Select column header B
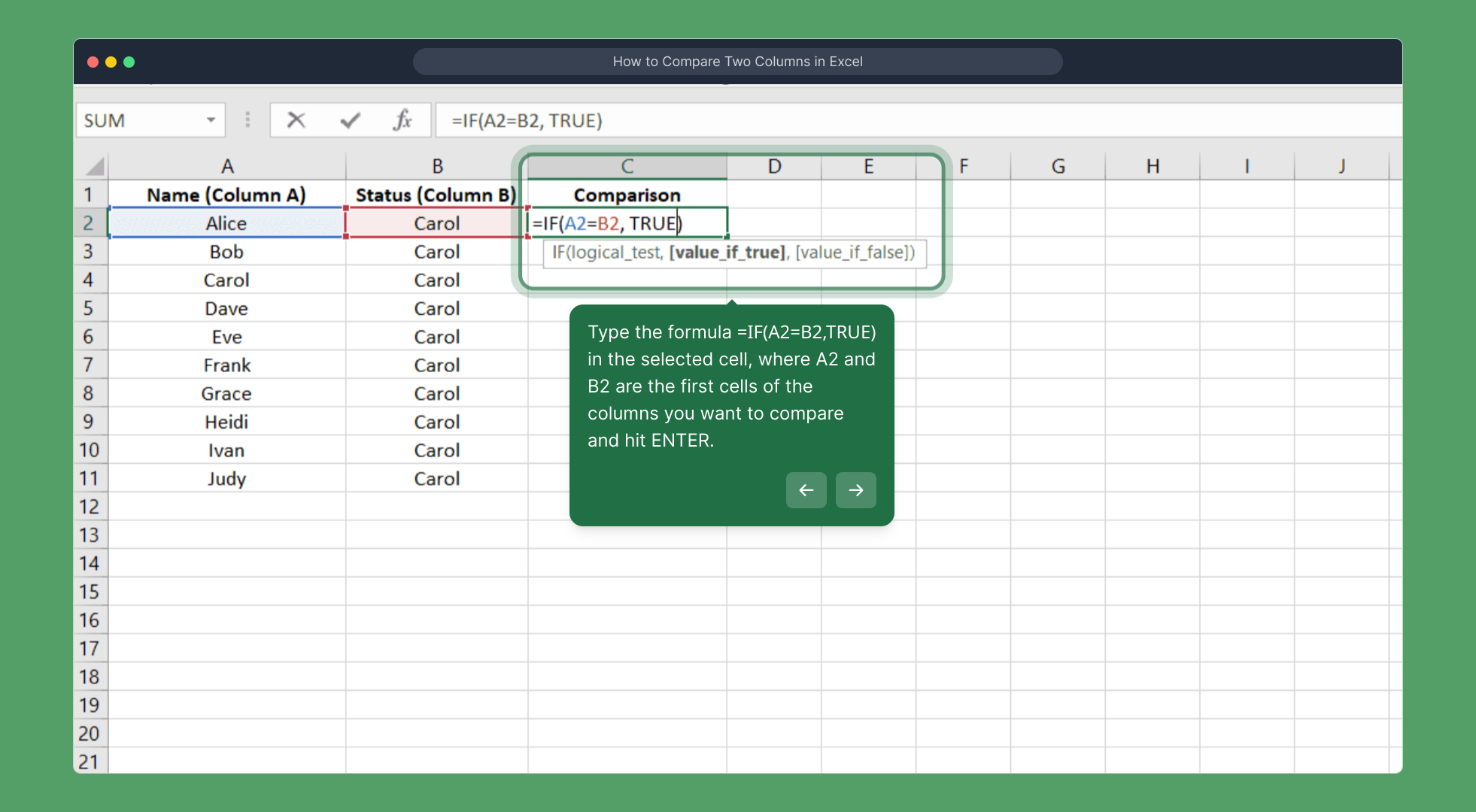1476x812 pixels. point(437,165)
